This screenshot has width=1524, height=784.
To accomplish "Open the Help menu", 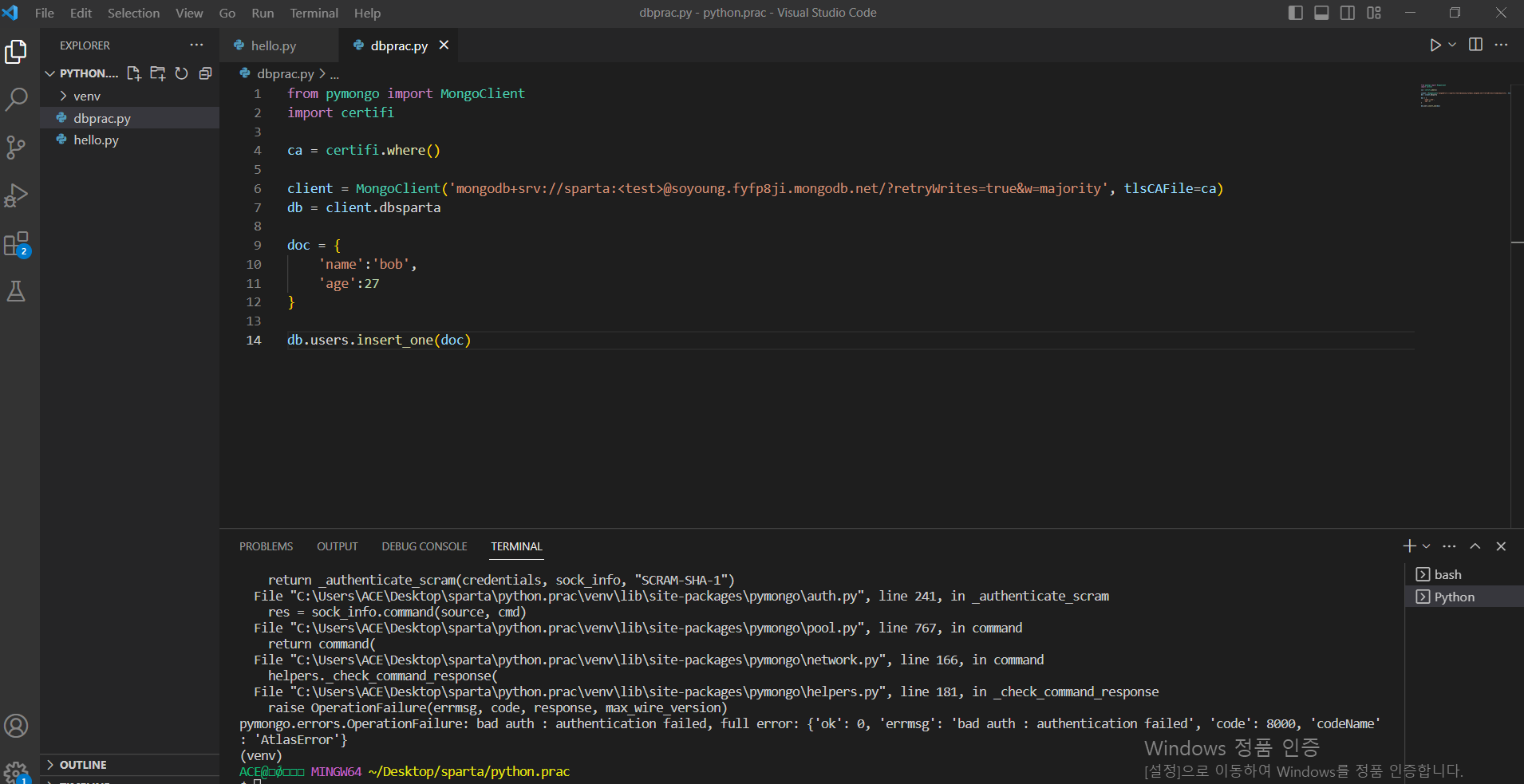I will 367,13.
